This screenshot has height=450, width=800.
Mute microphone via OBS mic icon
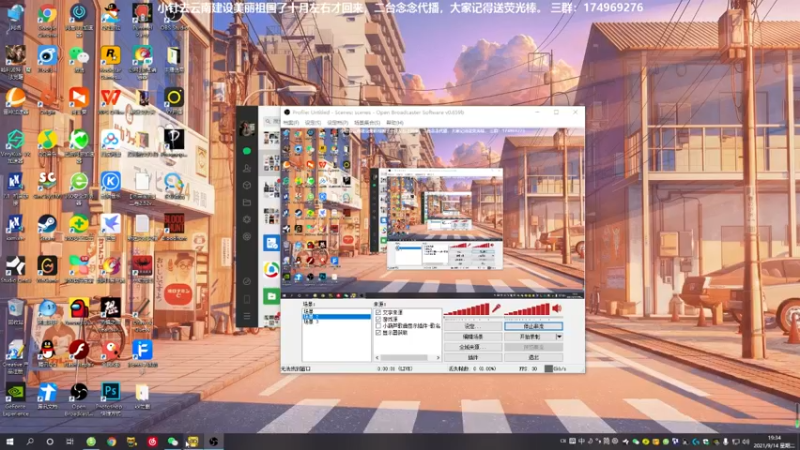pyautogui.click(x=496, y=308)
